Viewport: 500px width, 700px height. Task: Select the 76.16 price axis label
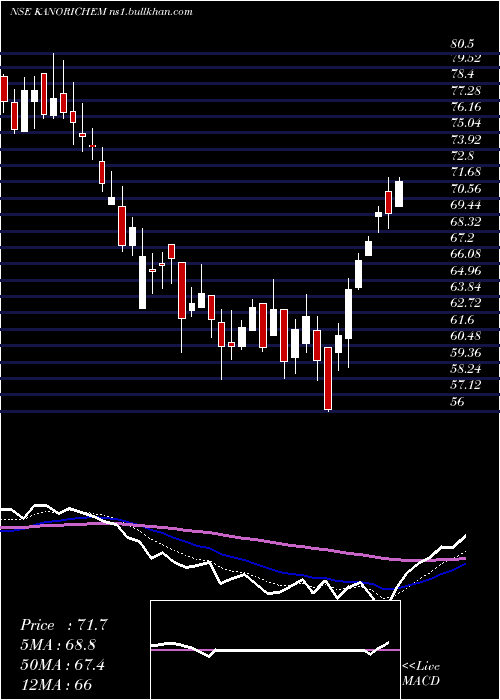point(466,107)
